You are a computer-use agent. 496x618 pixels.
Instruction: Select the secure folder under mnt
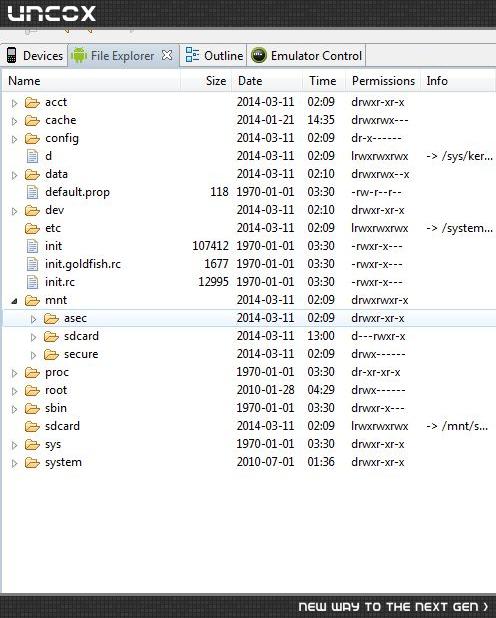tap(81, 354)
